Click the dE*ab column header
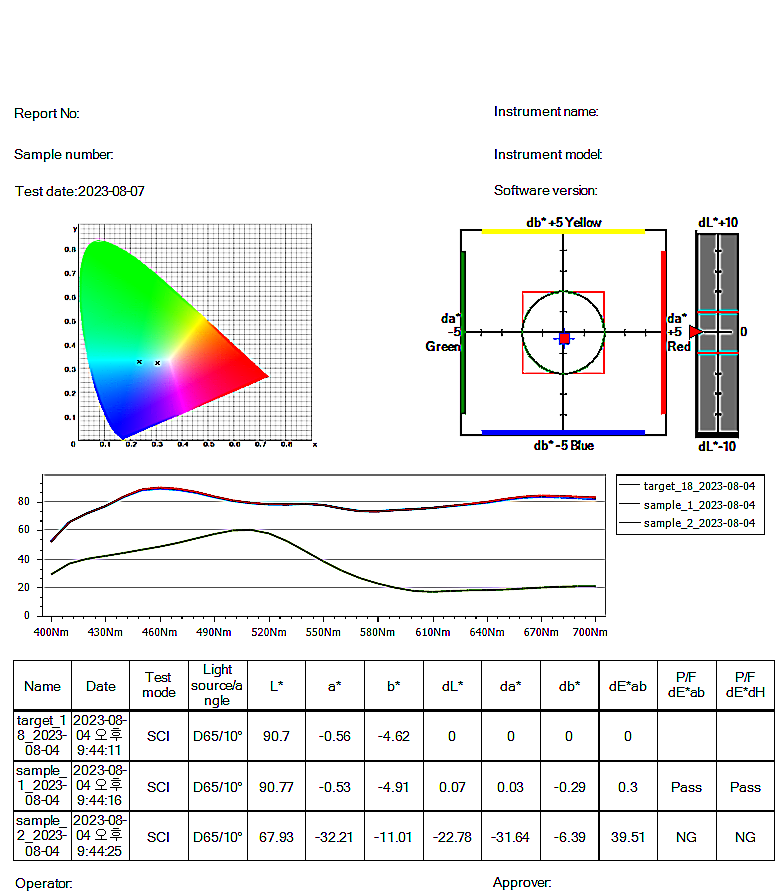The width and height of the screenshot is (776, 894). point(628,686)
